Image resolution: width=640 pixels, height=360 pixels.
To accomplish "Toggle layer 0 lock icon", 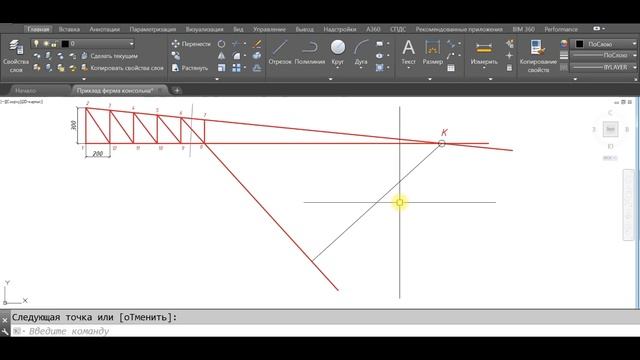I will (53, 44).
